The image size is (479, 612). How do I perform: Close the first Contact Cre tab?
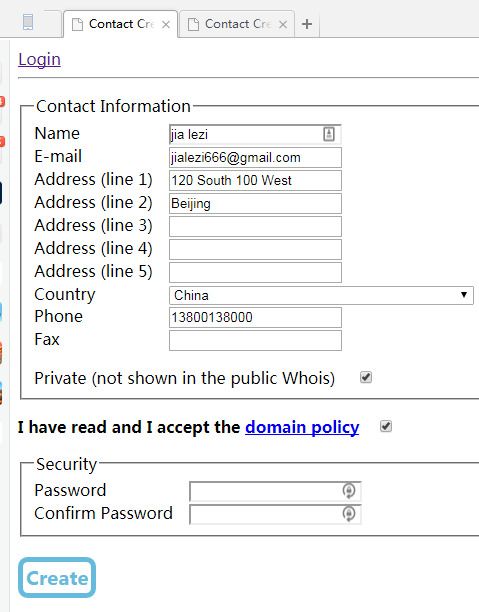pos(166,25)
